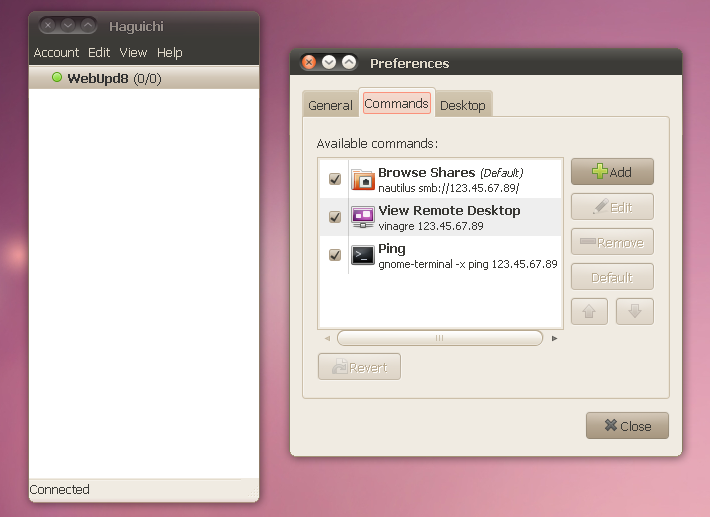Viewport: 710px width, 517px height.
Task: Click the Revert button
Action: [x=359, y=367]
